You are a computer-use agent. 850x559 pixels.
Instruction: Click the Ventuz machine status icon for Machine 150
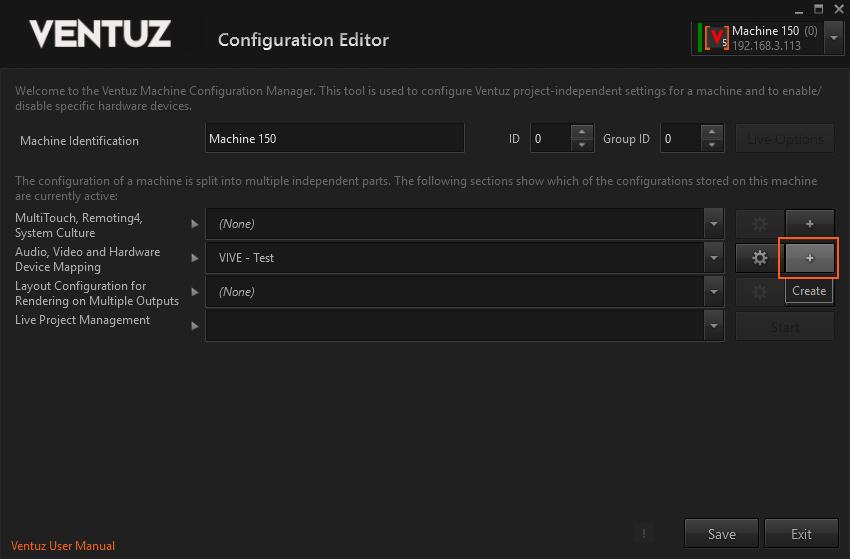pyautogui.click(x=714, y=38)
